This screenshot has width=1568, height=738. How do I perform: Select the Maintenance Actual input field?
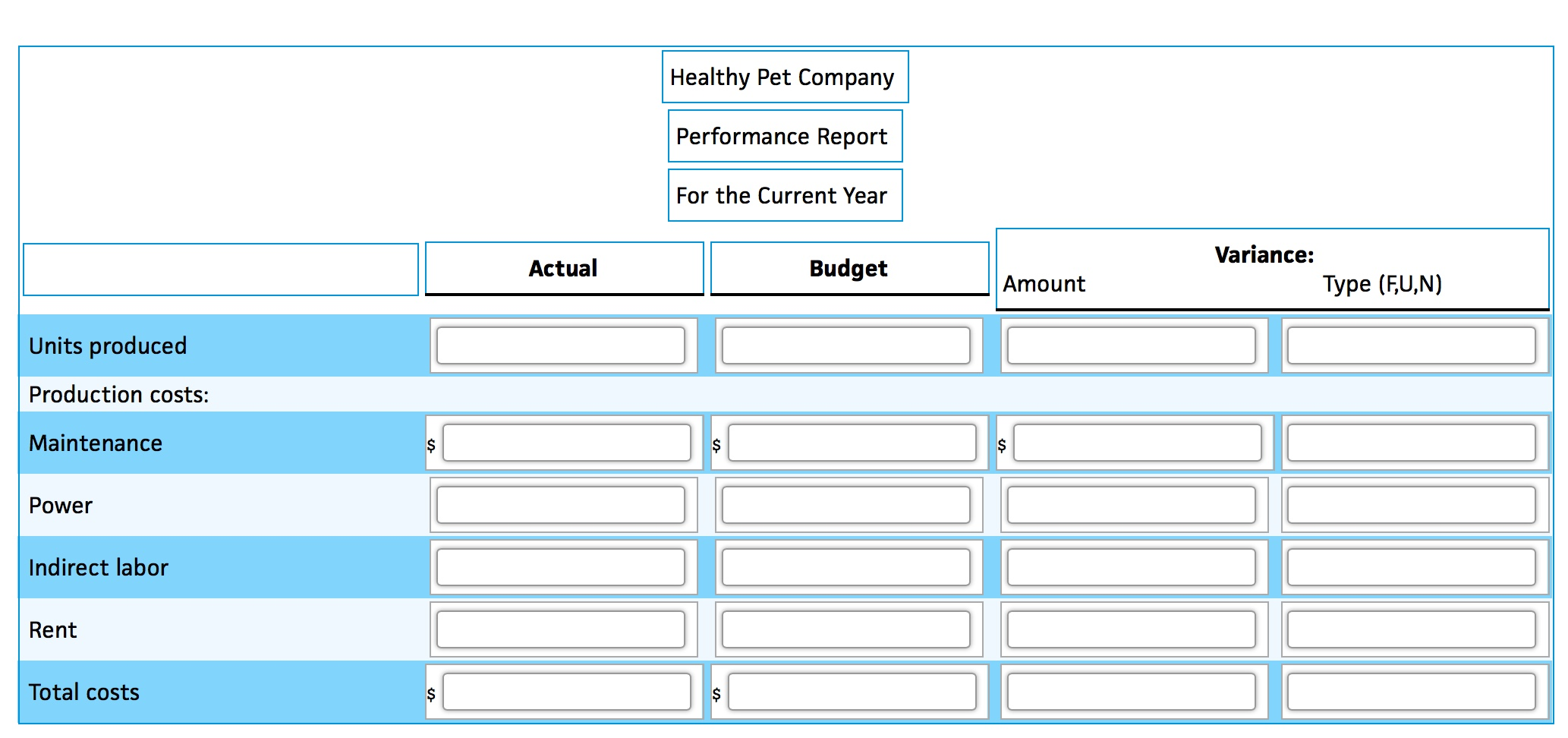point(567,443)
